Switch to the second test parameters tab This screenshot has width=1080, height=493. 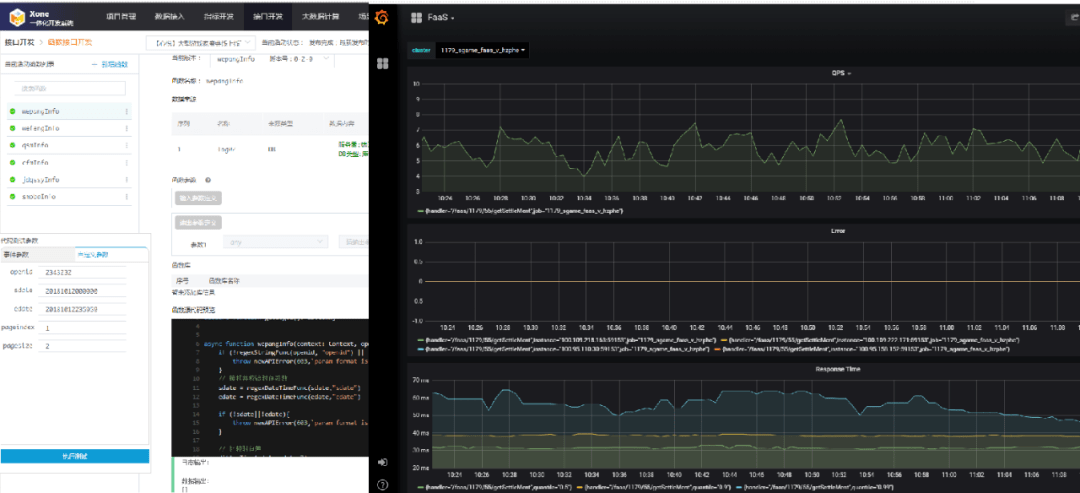pos(94,255)
